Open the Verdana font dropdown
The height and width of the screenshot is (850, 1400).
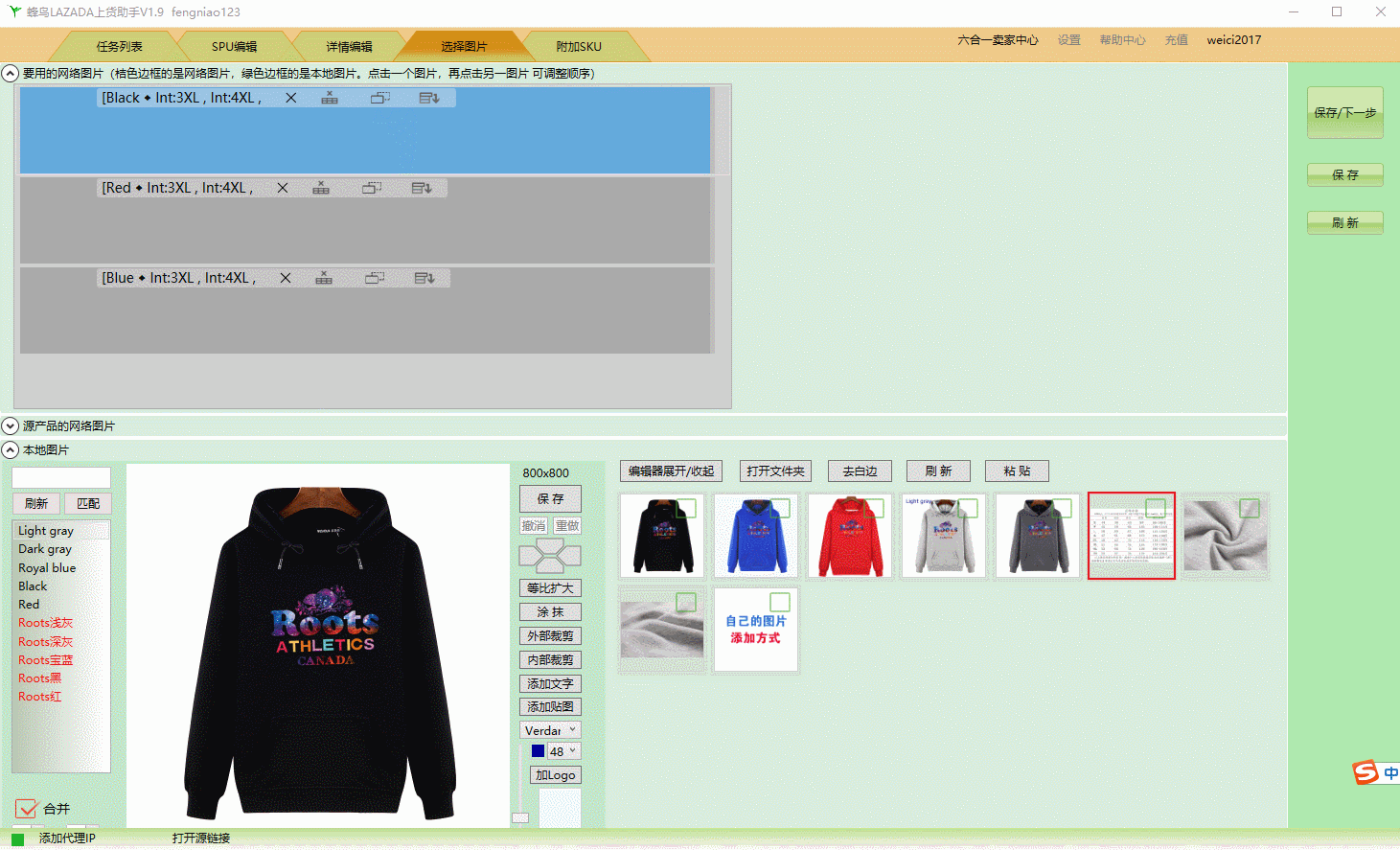tap(550, 730)
